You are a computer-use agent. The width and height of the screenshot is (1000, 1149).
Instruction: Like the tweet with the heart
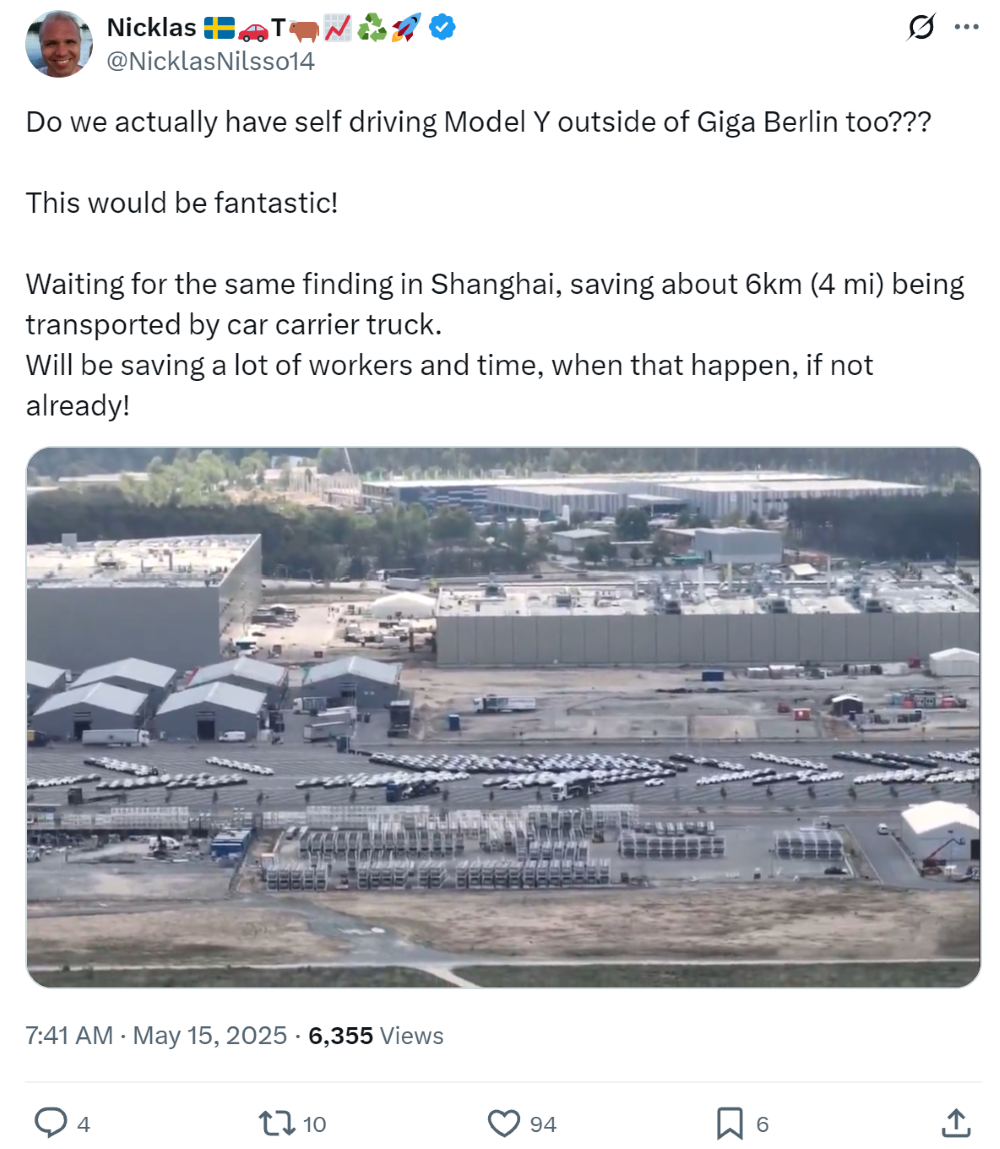[504, 1124]
